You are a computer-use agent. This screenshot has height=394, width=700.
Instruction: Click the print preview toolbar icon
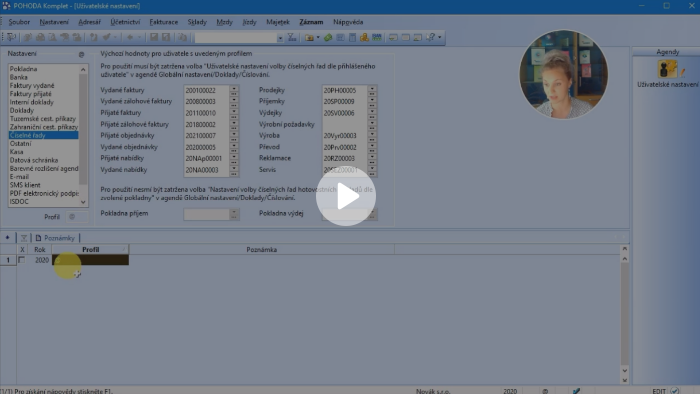tap(52, 37)
